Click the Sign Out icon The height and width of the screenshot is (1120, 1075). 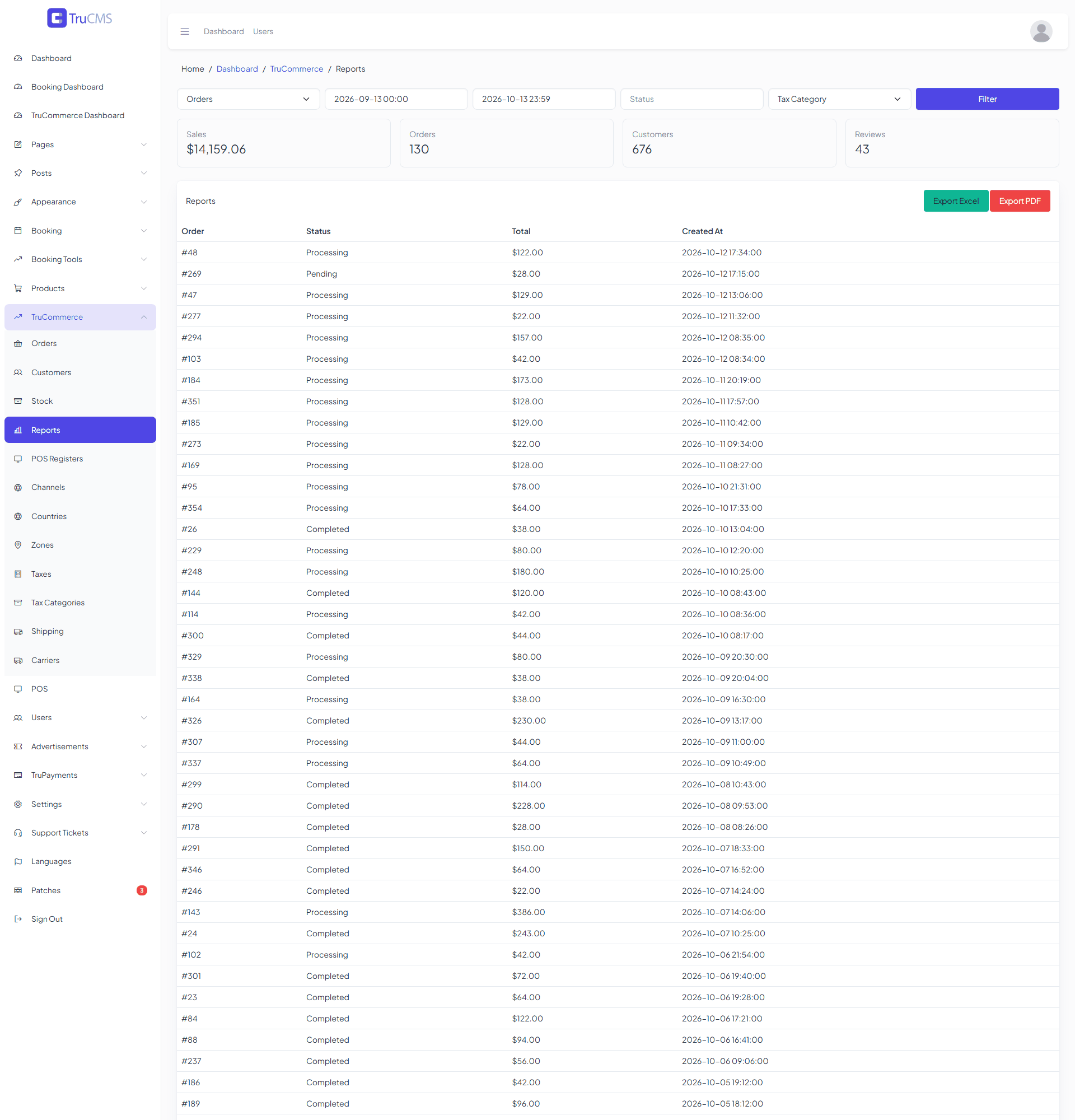coord(18,919)
